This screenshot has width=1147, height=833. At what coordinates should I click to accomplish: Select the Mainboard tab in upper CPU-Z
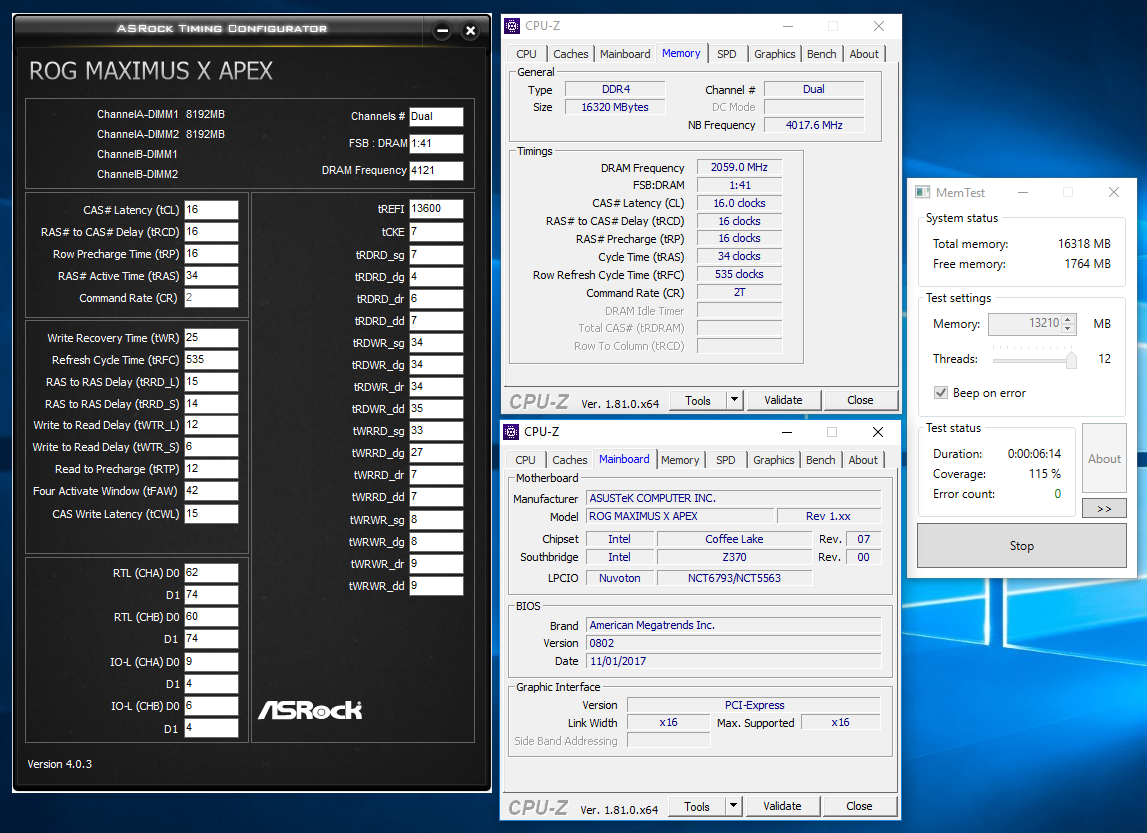pyautogui.click(x=625, y=54)
